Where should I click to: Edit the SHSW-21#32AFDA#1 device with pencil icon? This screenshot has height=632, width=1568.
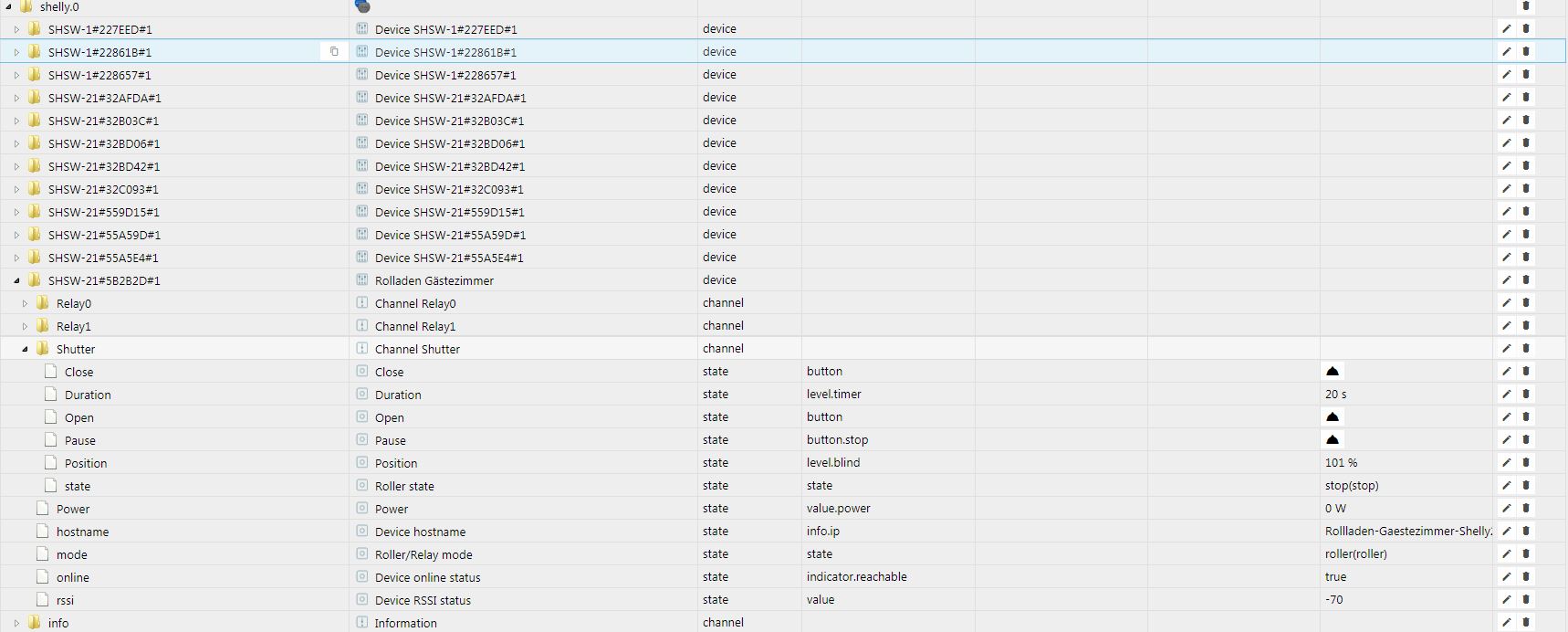[x=1506, y=98]
